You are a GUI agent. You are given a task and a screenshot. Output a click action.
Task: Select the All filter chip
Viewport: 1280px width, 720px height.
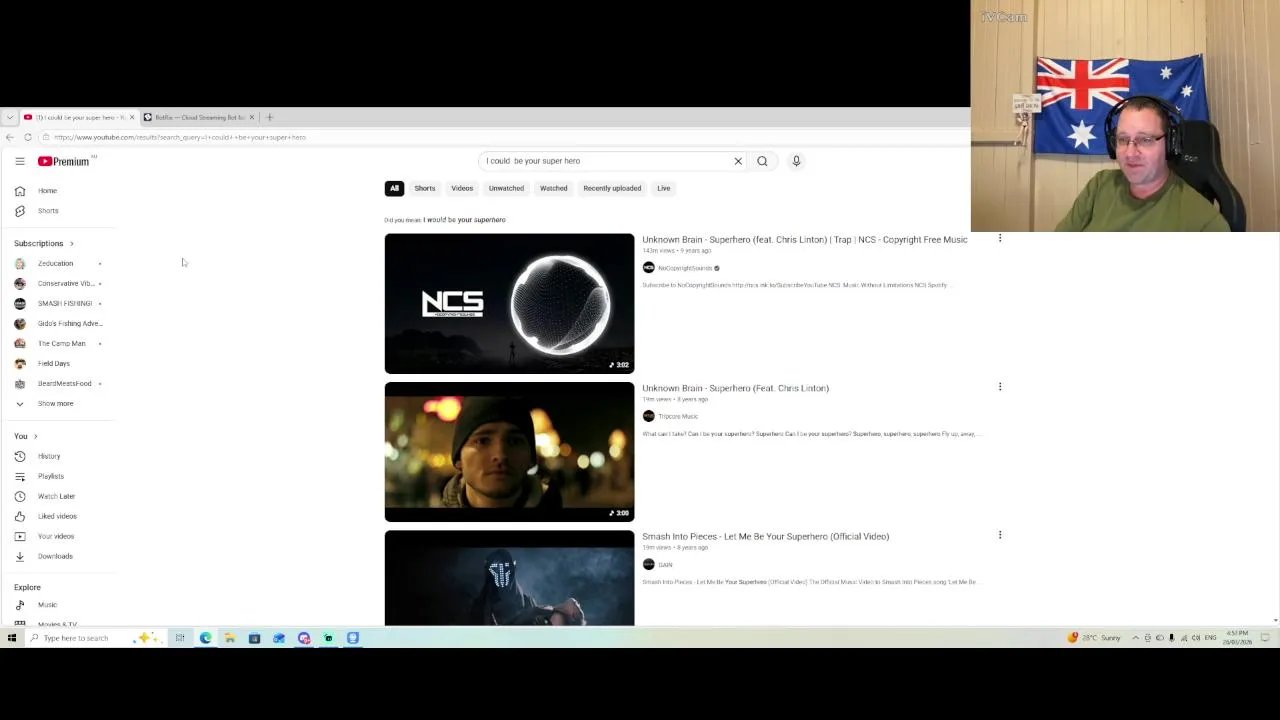tap(394, 188)
